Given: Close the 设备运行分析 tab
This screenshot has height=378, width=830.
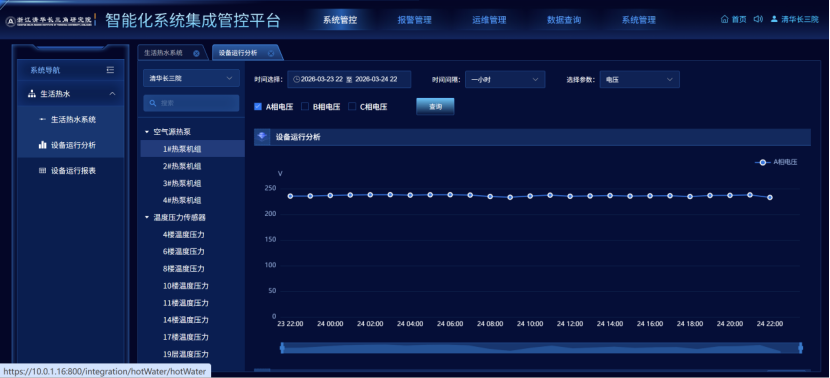Looking at the screenshot, I should pos(270,53).
